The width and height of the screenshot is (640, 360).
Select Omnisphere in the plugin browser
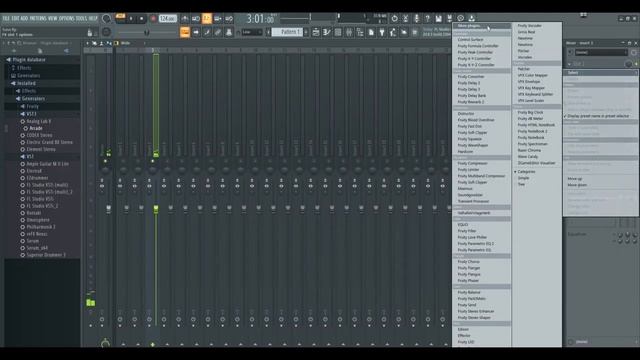click(38, 220)
